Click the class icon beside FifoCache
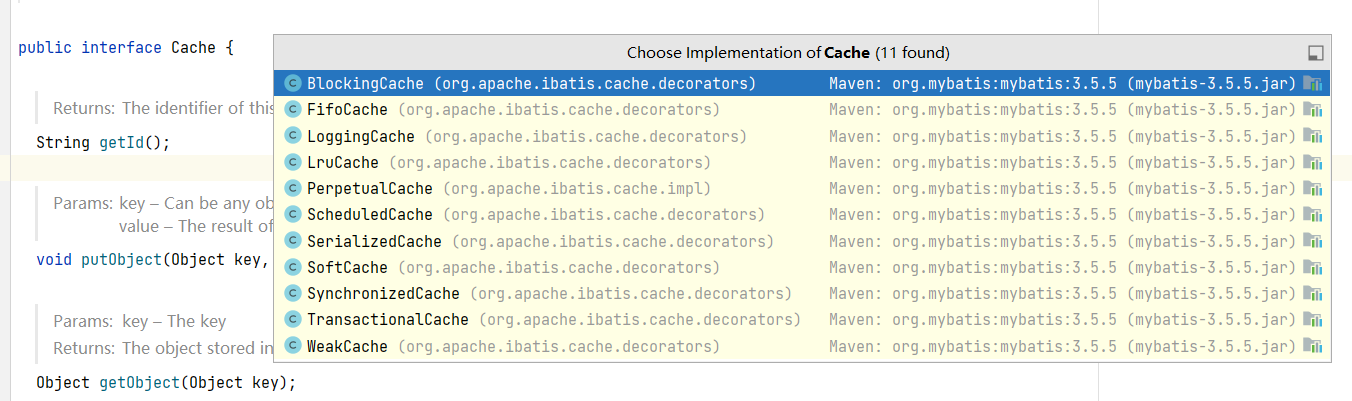 tap(293, 109)
